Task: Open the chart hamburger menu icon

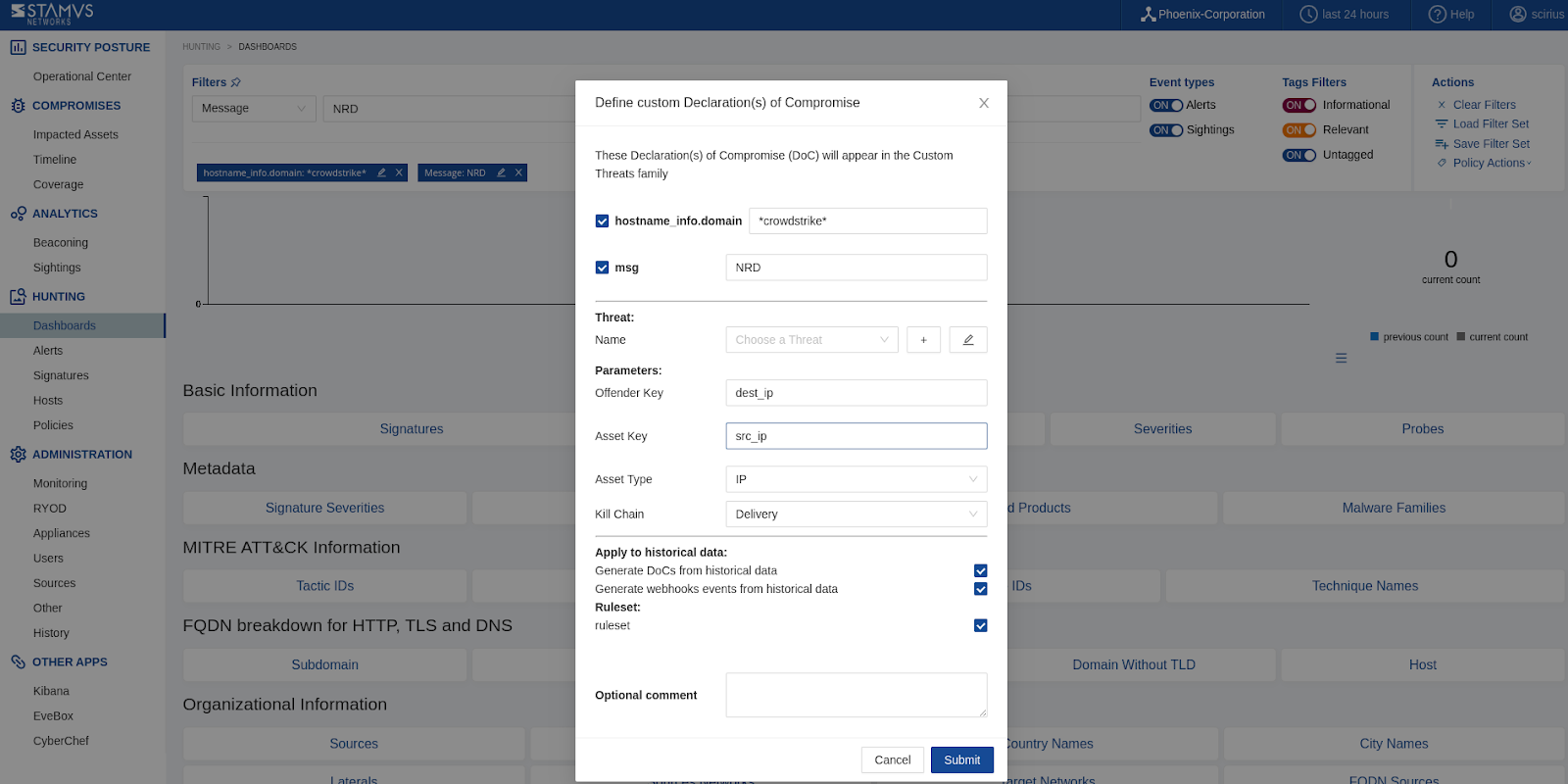Action: (1341, 359)
